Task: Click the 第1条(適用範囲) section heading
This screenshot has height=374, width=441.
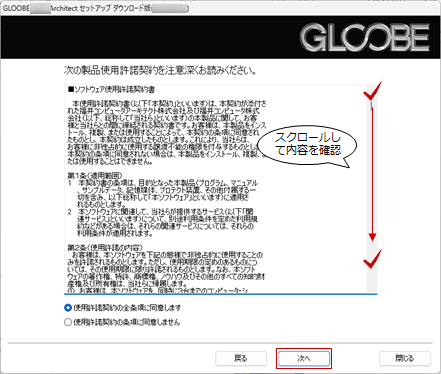Action: click(95, 175)
